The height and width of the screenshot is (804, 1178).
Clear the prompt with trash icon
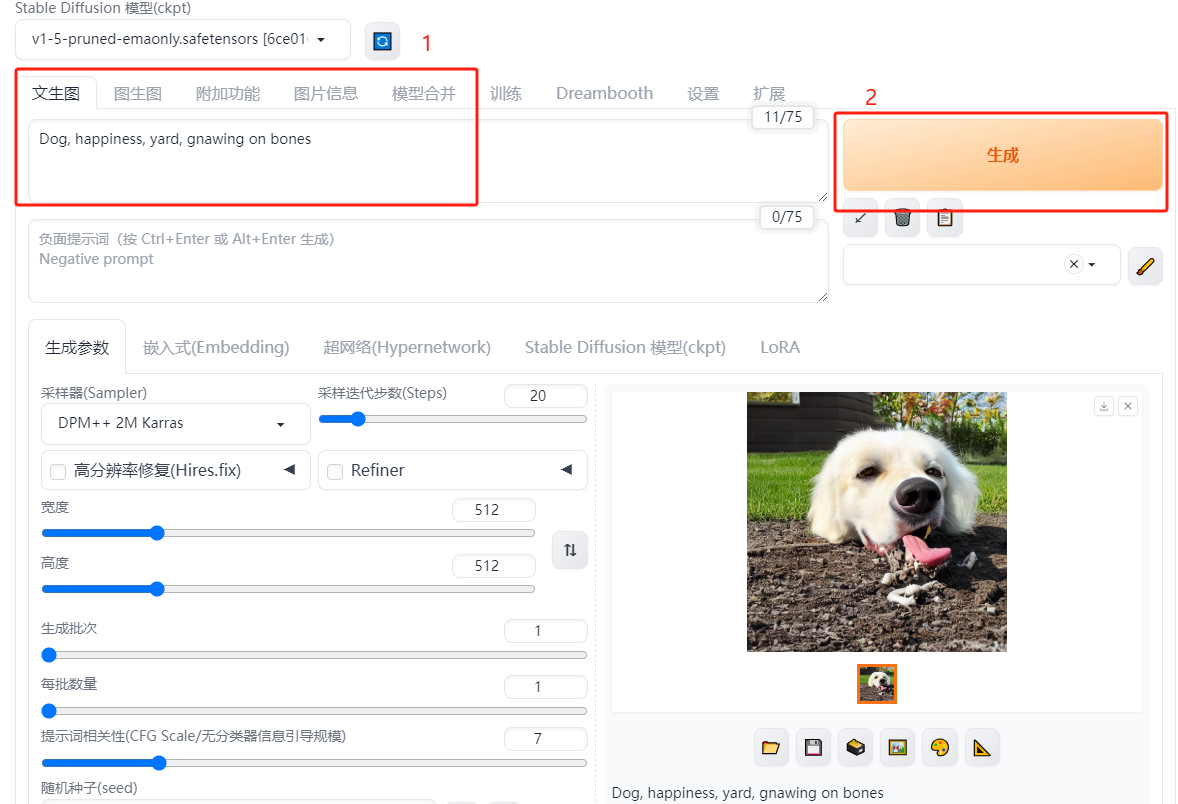coord(902,219)
